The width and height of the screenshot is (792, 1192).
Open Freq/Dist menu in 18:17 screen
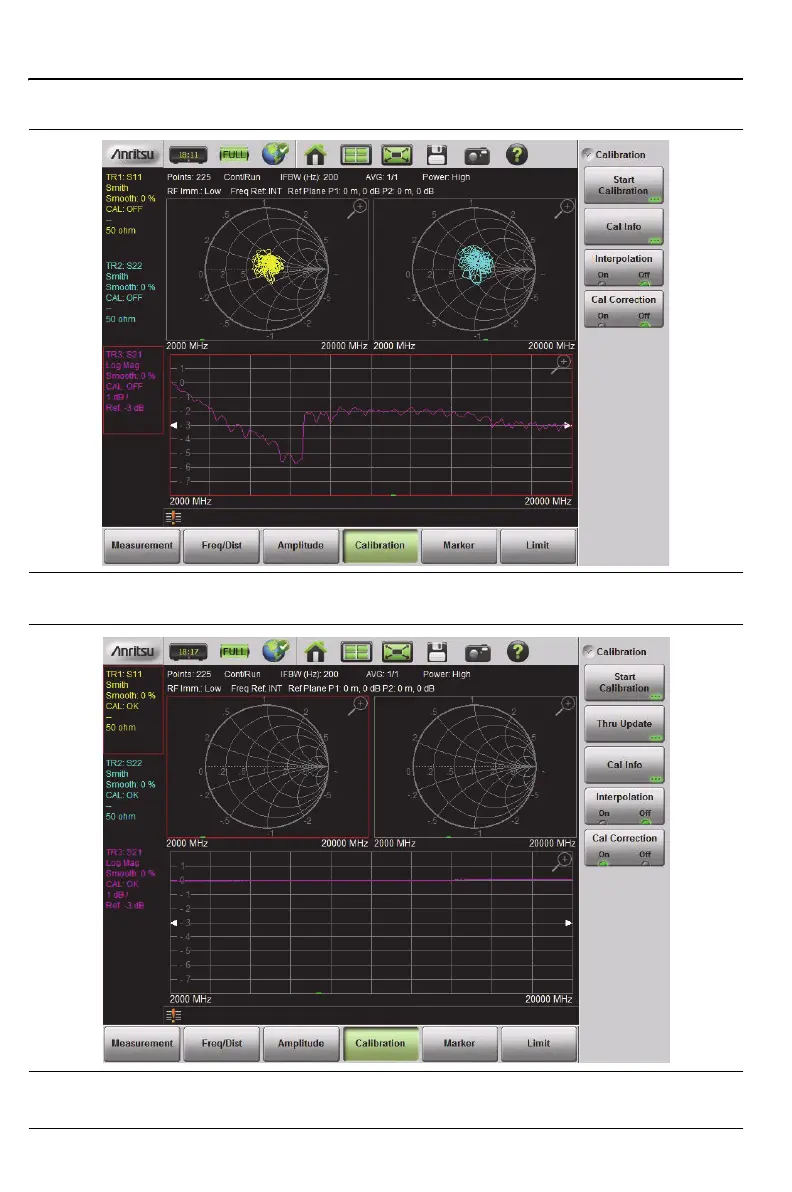click(x=222, y=1044)
